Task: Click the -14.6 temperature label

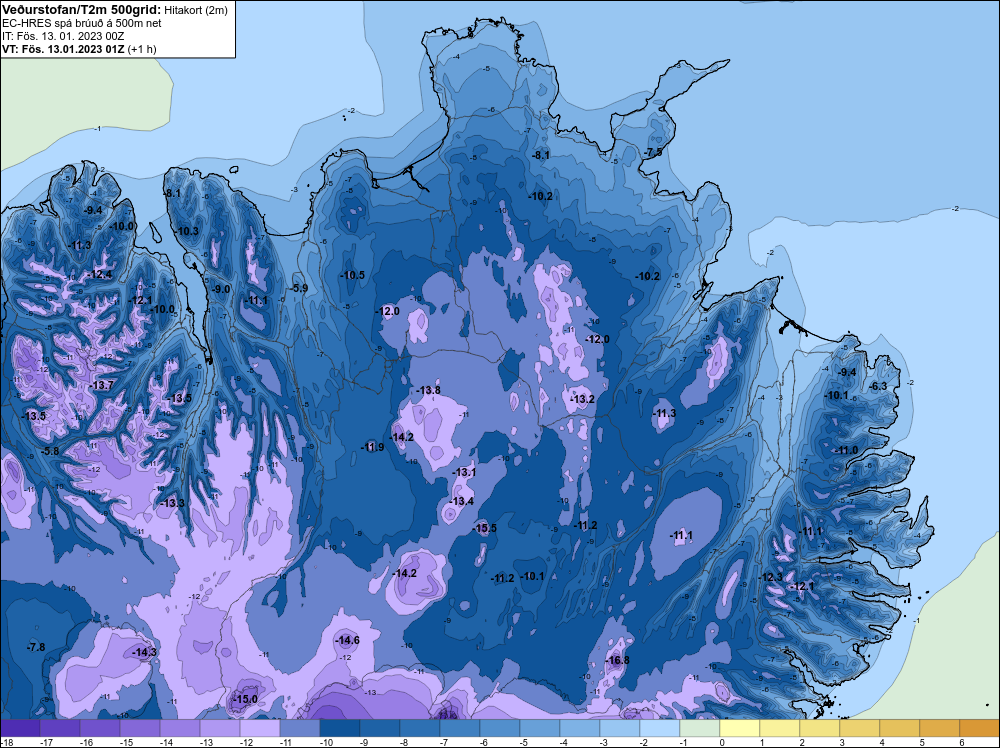Action: 348,640
